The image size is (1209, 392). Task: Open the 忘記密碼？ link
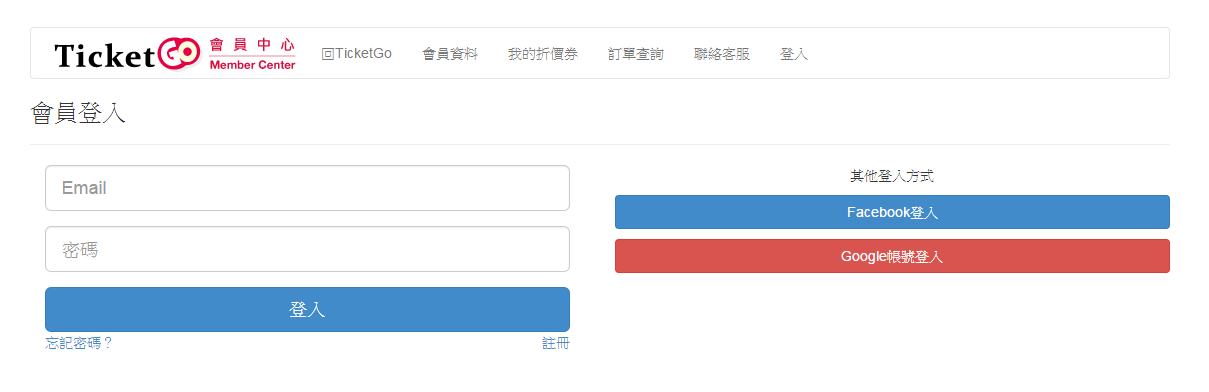click(x=79, y=343)
